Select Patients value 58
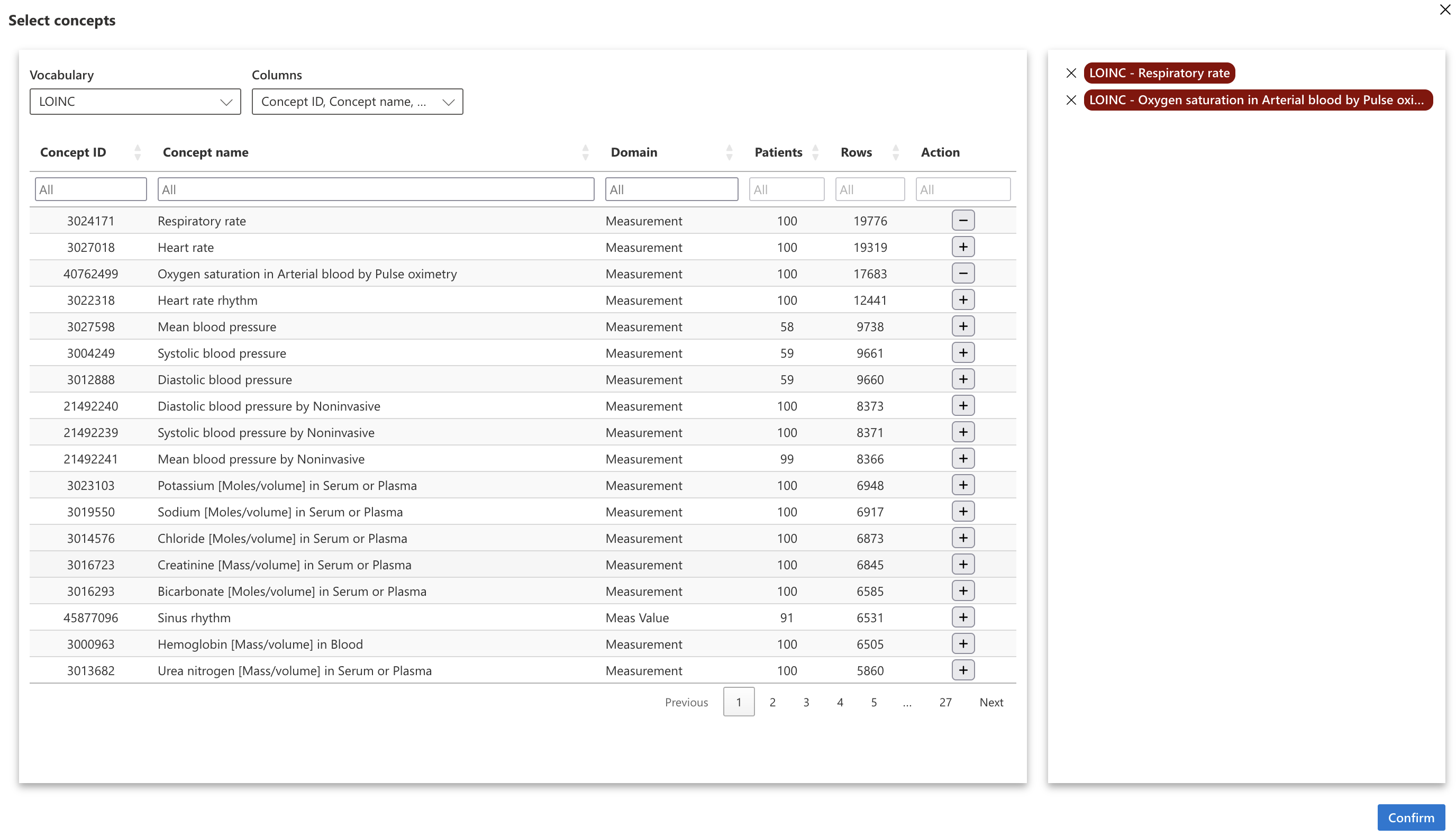 click(787, 326)
